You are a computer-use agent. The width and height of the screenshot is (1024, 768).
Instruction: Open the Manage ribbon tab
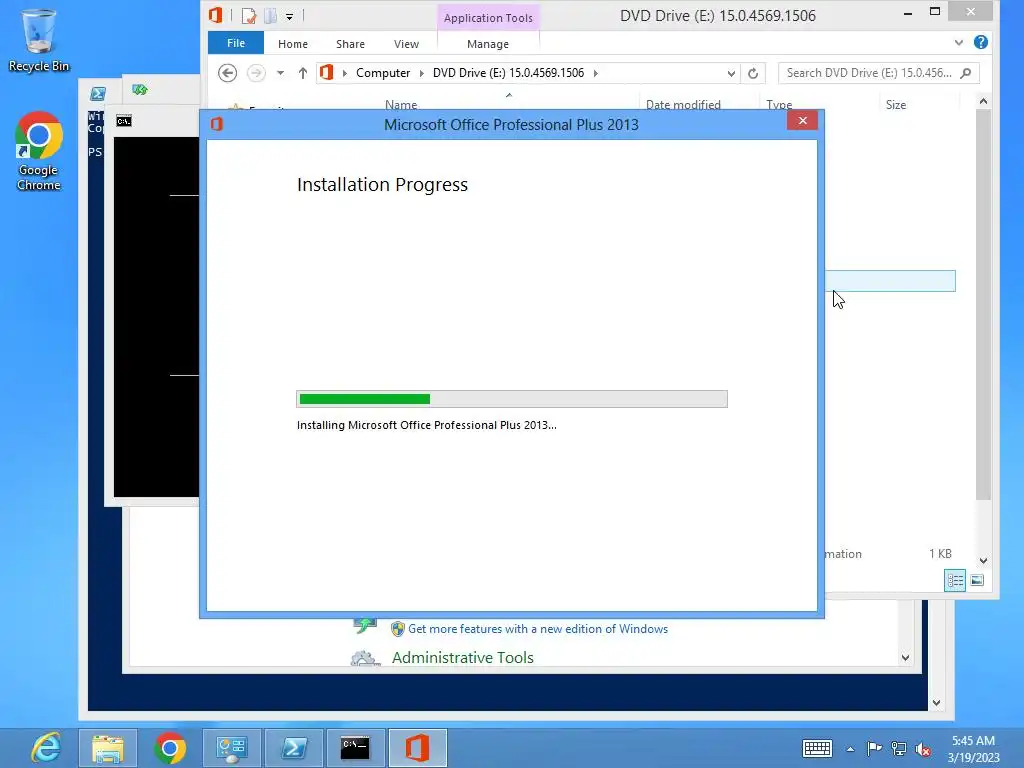click(488, 44)
